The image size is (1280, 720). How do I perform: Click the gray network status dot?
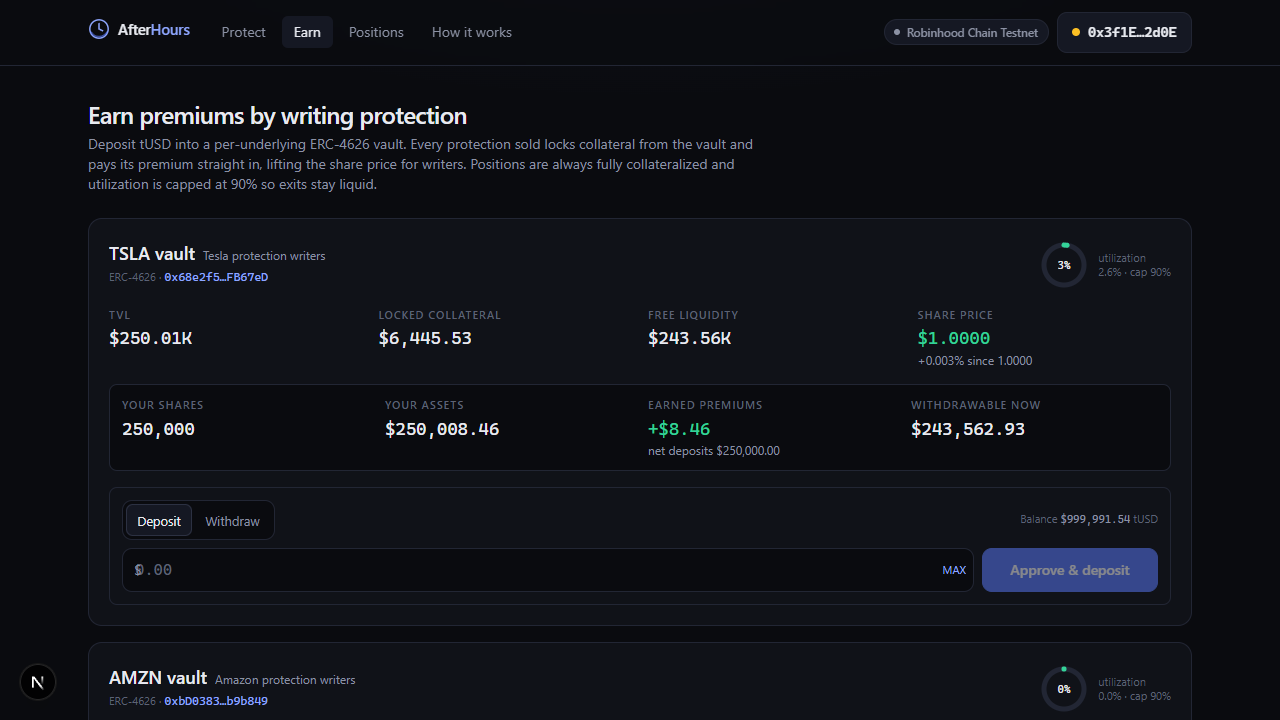(x=897, y=33)
